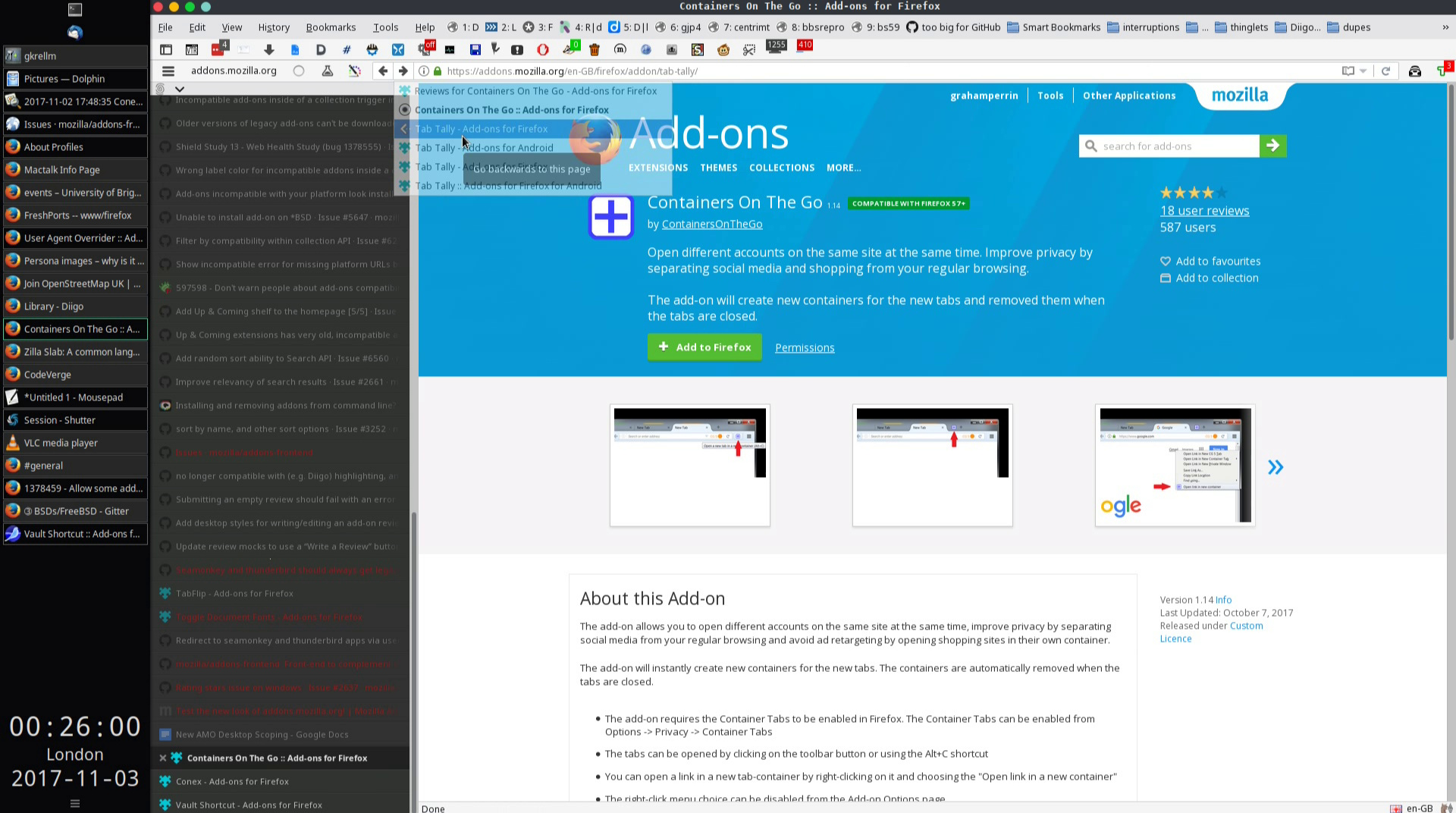Open the 18 user reviews link
Viewport: 1456px width, 813px height.
(x=1204, y=211)
